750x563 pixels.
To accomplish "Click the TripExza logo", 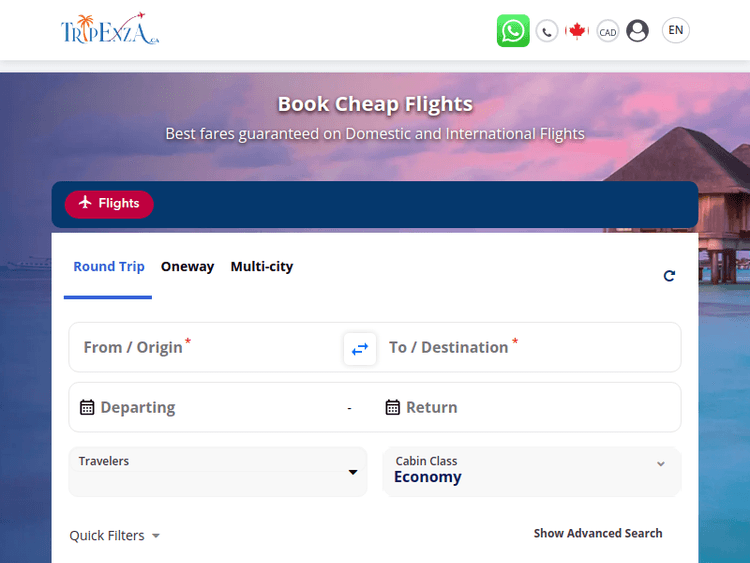I will 110,29.
